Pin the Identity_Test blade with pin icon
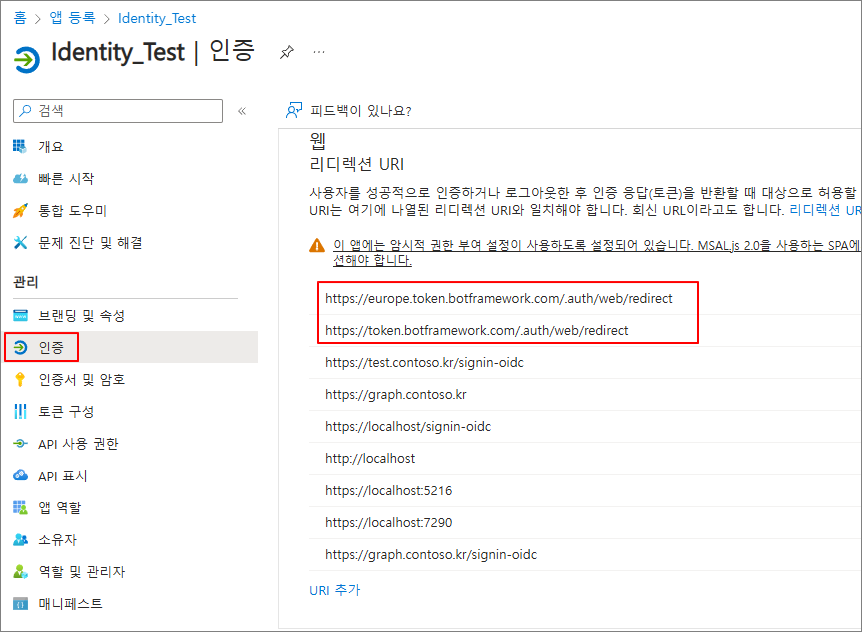This screenshot has height=632, width=862. click(x=286, y=52)
